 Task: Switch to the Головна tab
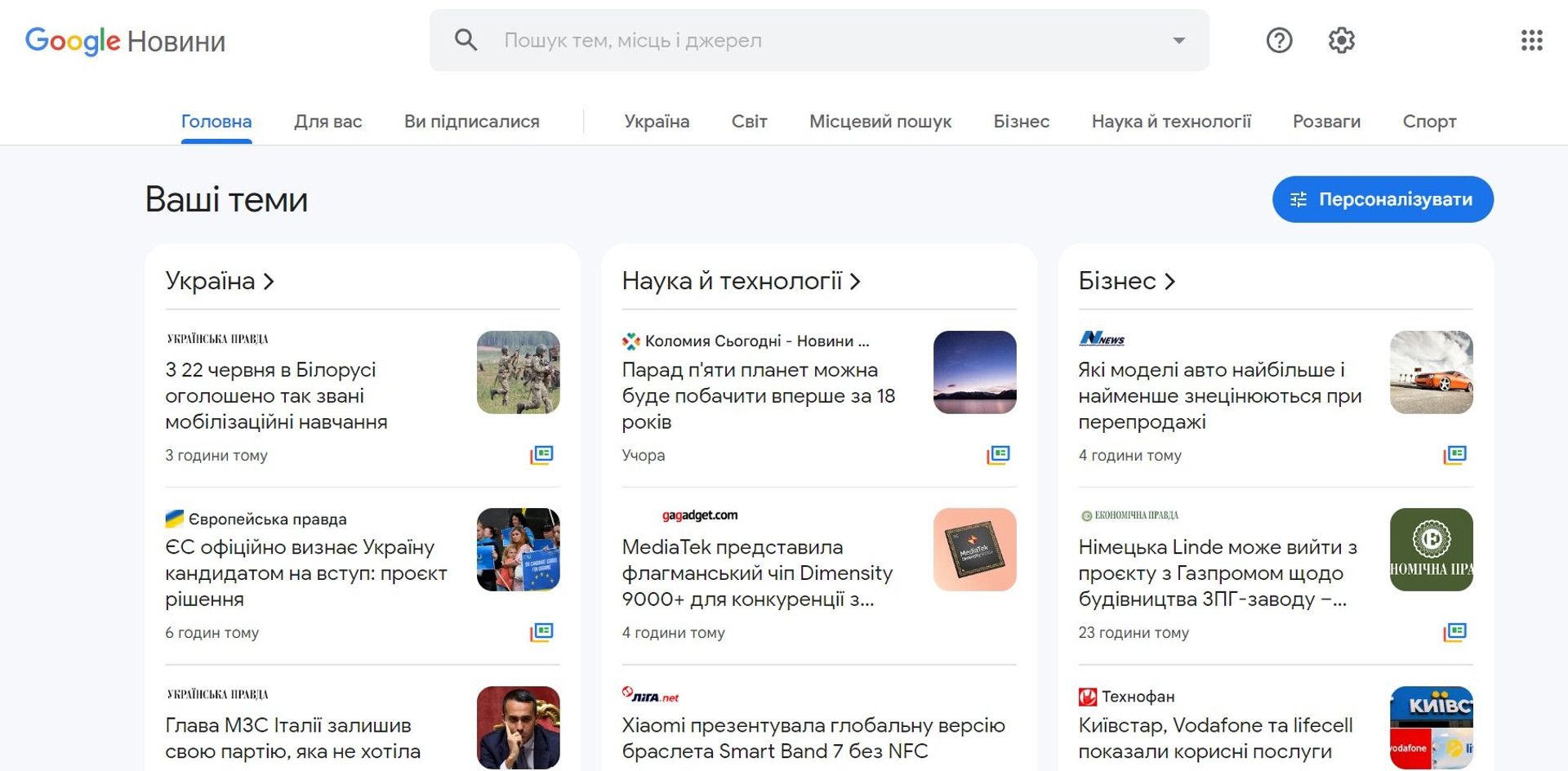216,122
